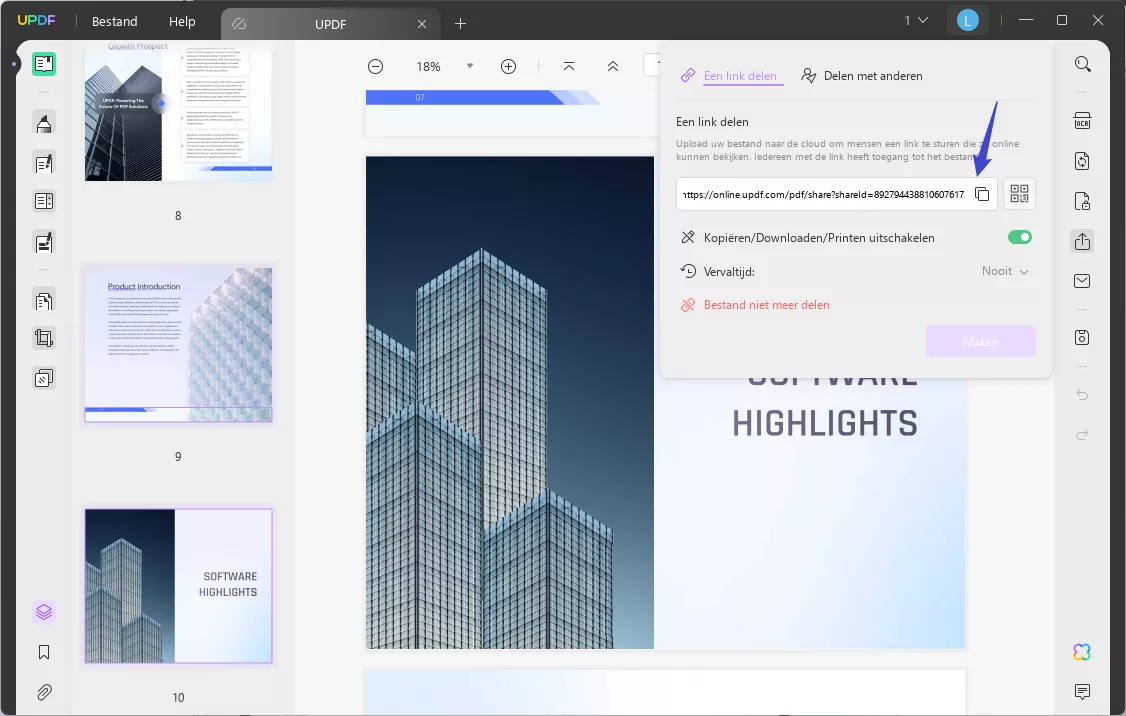
Task: Open the Edit PDF tool
Action: pyautogui.click(x=44, y=163)
